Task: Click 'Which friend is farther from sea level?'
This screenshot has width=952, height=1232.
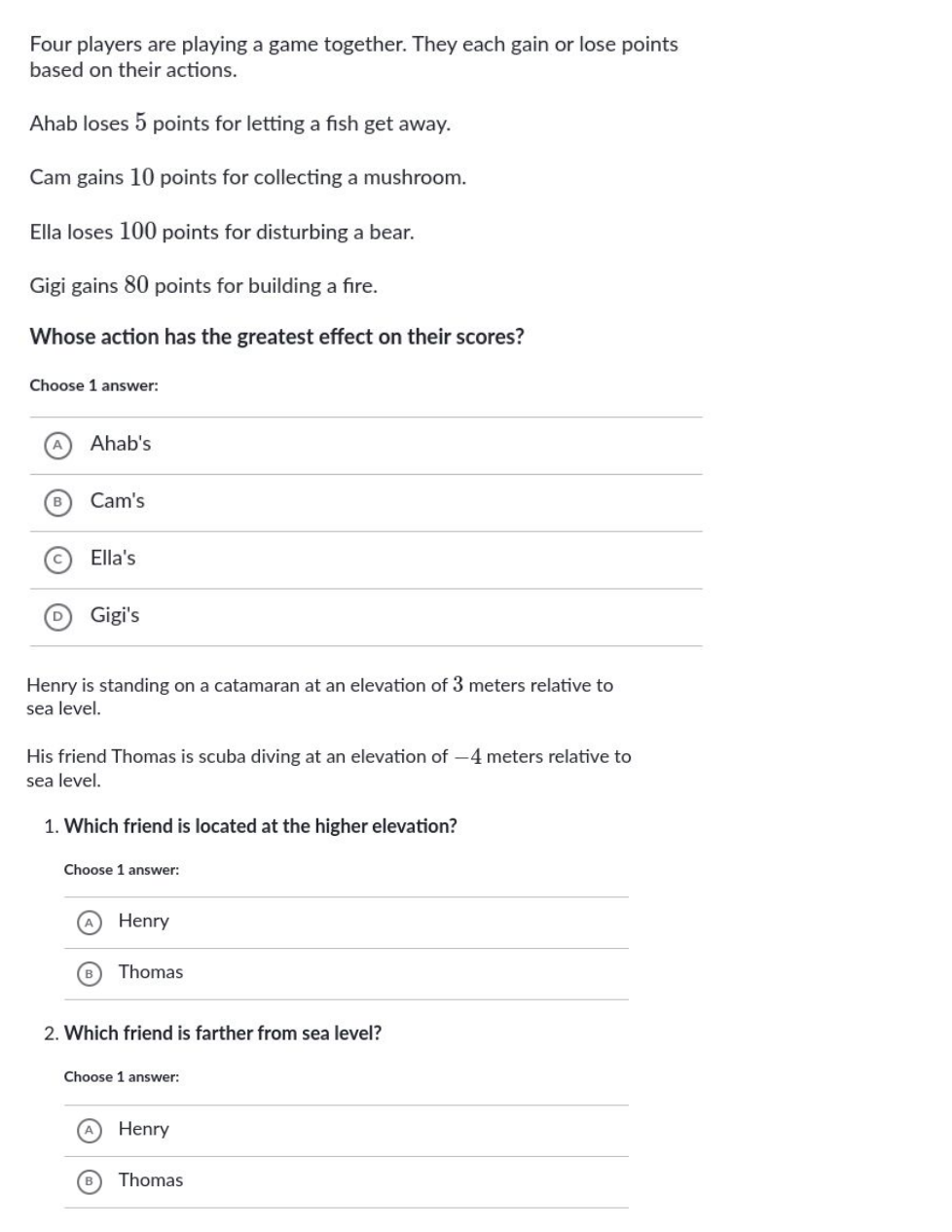Action: click(223, 1033)
